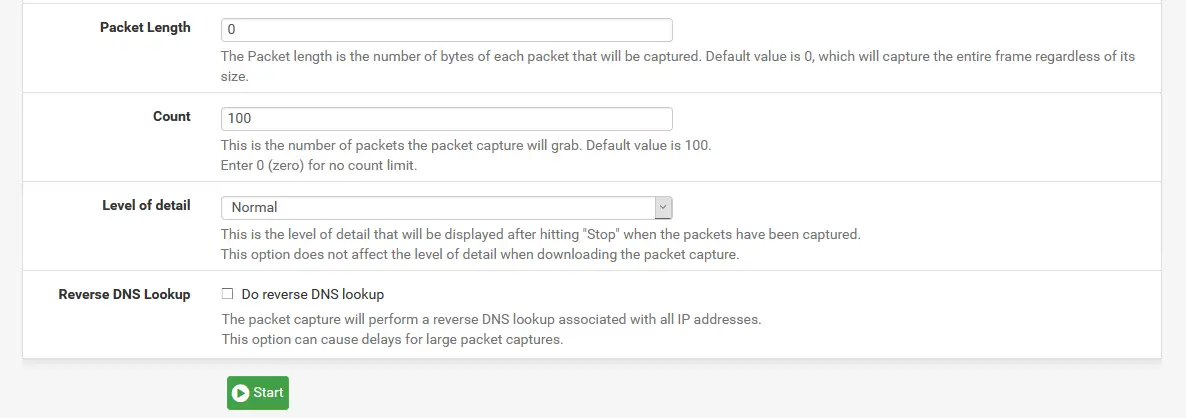This screenshot has height=418, width=1186.
Task: Click into the Count input field
Action: pyautogui.click(x=446, y=118)
